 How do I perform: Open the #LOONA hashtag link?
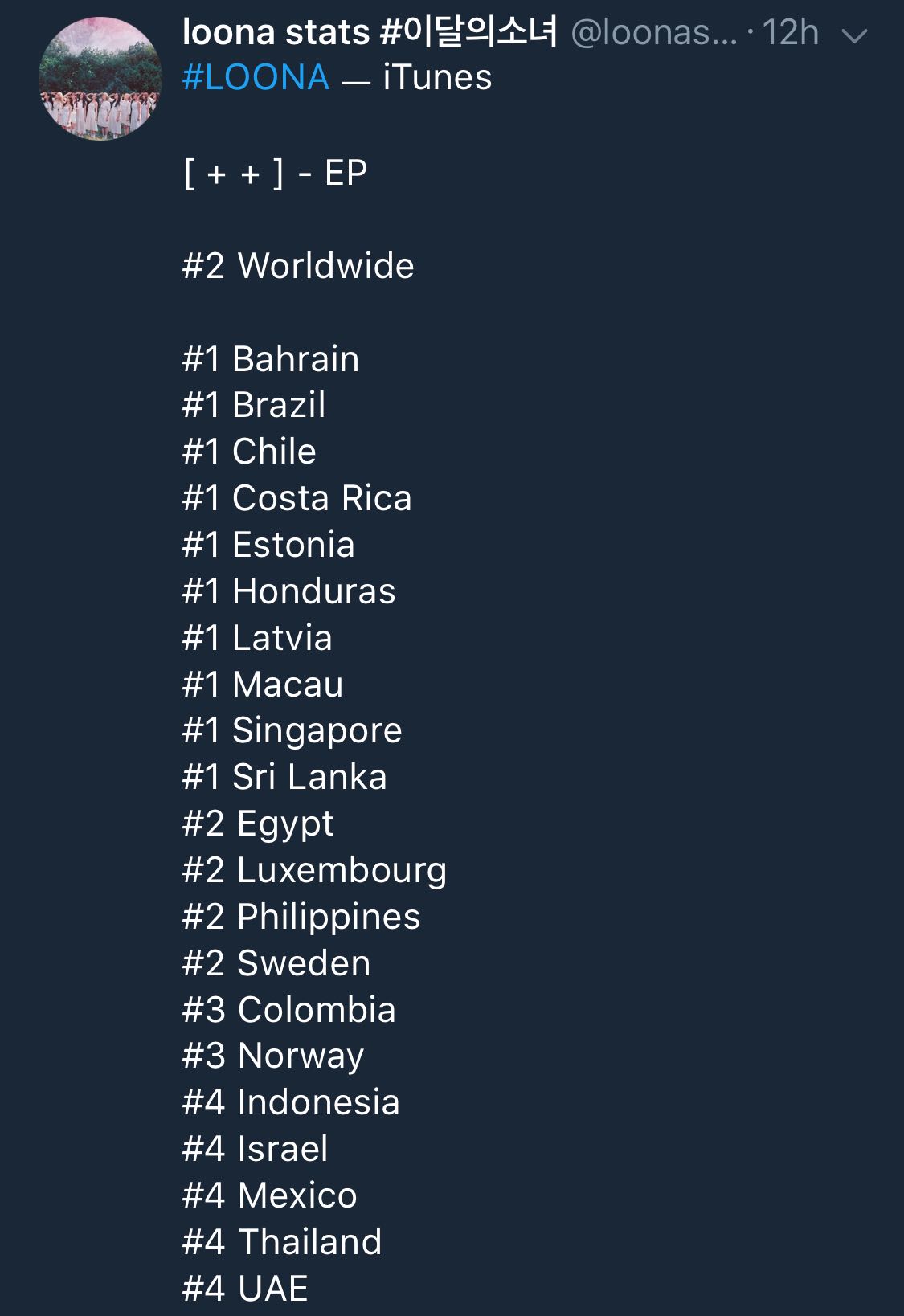pos(256,78)
